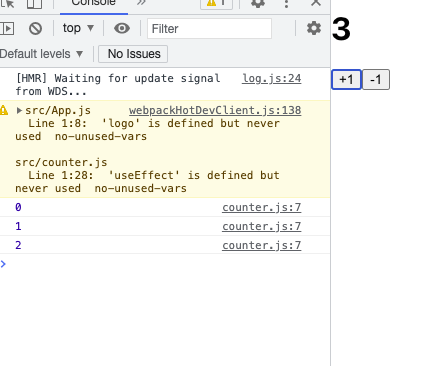The image size is (431, 366).
Task: Switch to the Console tab
Action: click(x=94, y=3)
